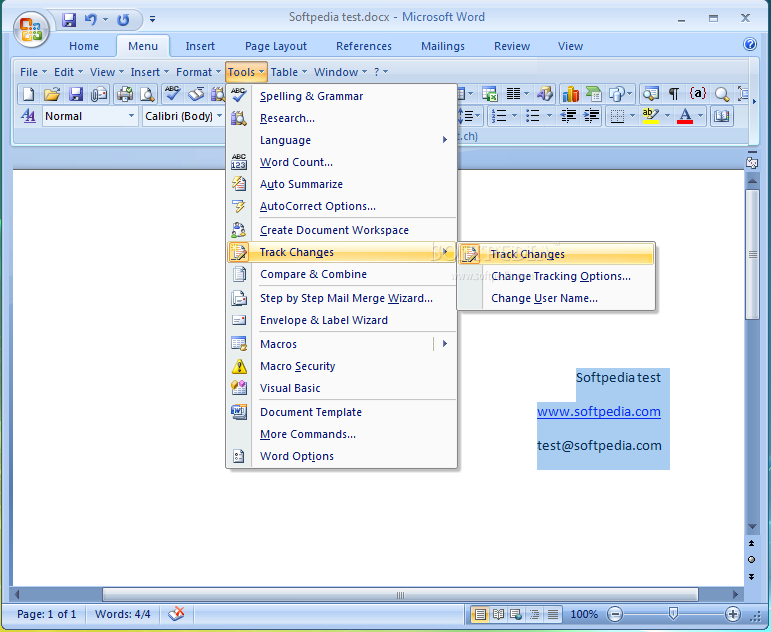Click the Help question mark icon
The height and width of the screenshot is (632, 771).
point(749,44)
